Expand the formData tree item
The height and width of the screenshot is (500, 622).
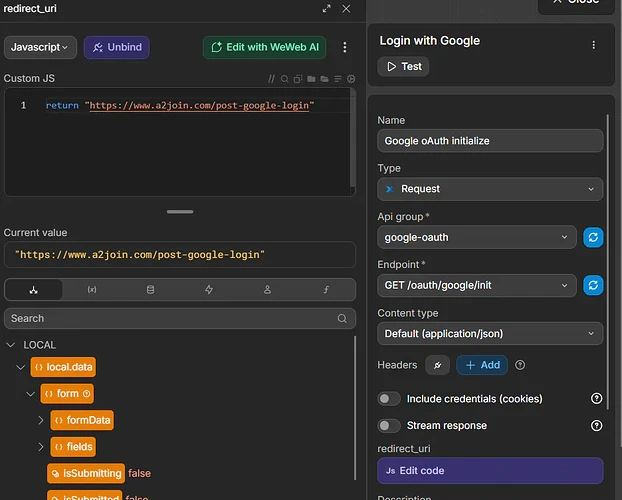pyautogui.click(x=41, y=420)
